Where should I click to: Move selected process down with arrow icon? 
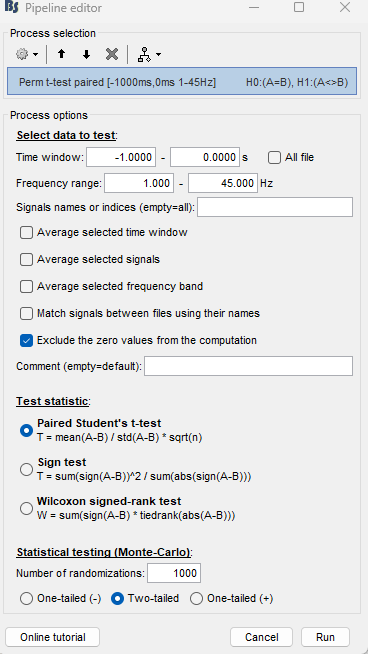[86, 54]
